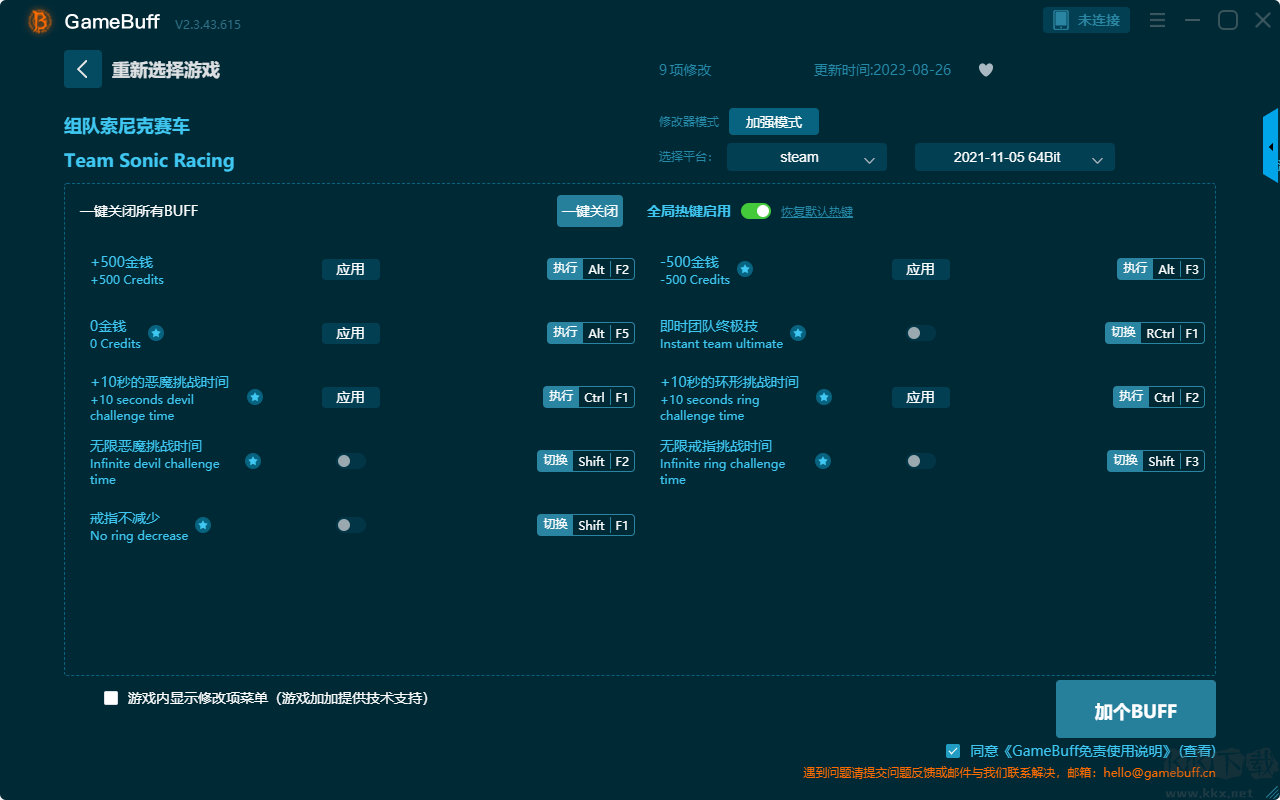Check show in-game modifier menu box

111,698
